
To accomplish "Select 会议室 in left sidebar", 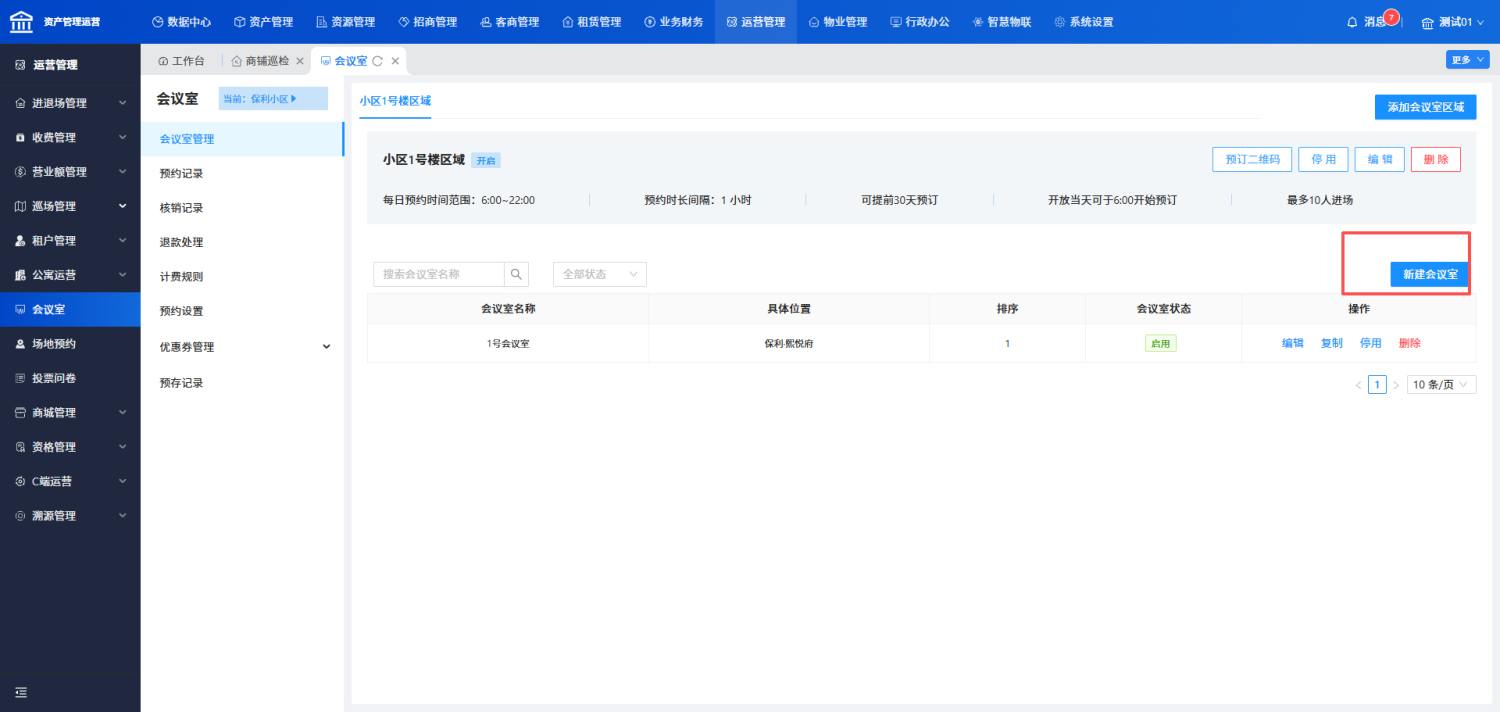I will [70, 309].
